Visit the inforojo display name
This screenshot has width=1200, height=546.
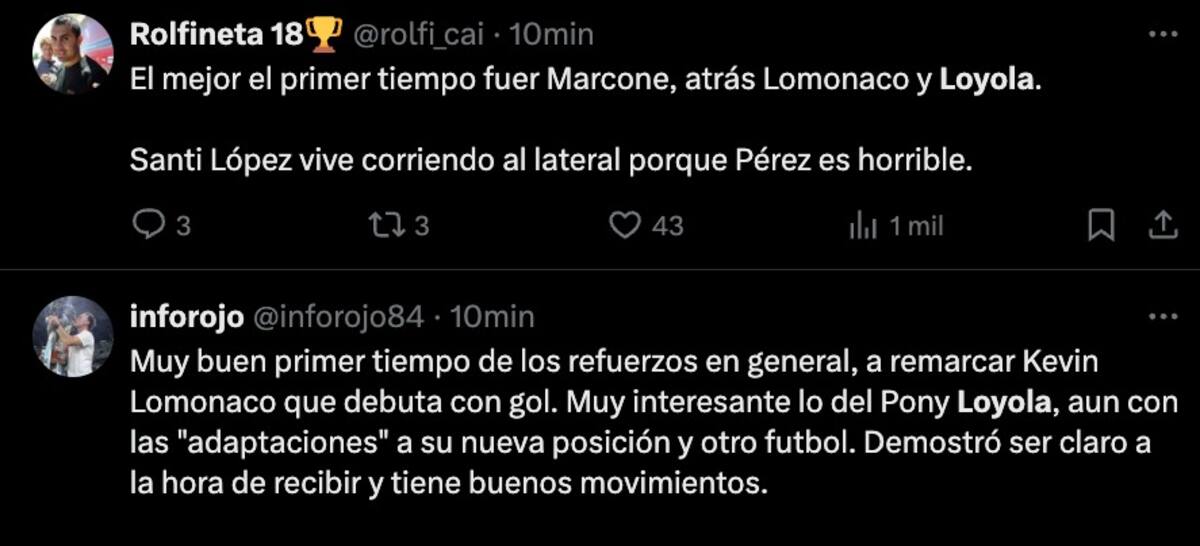tap(186, 317)
